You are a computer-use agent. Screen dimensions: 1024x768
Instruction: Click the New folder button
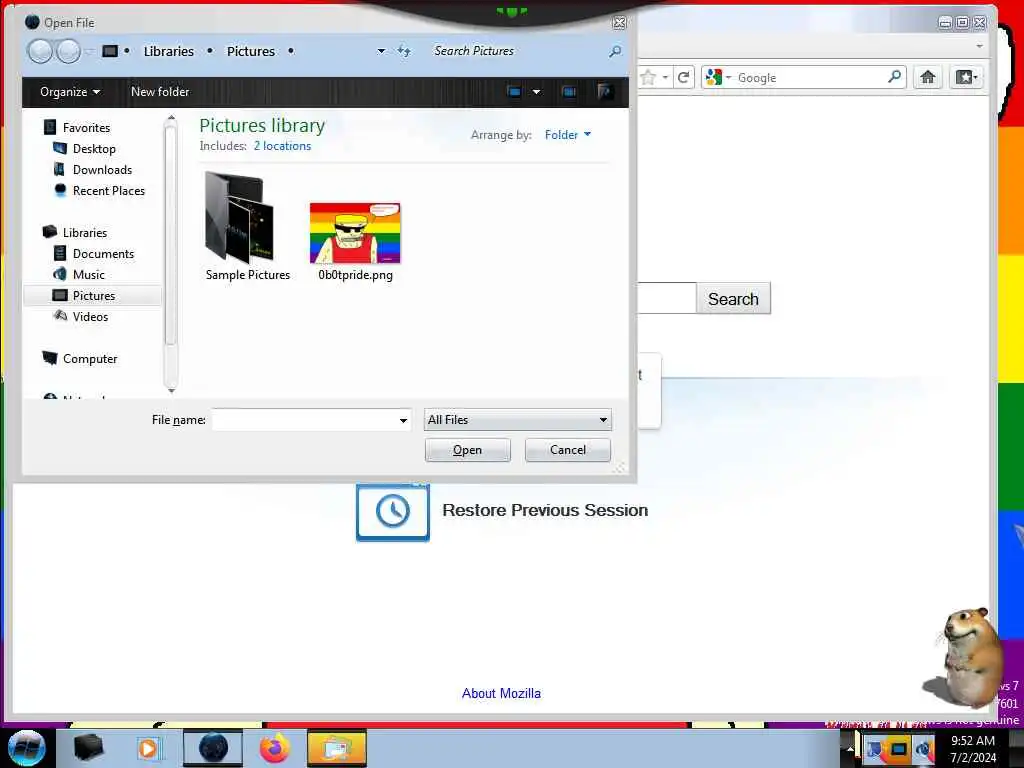click(x=160, y=92)
